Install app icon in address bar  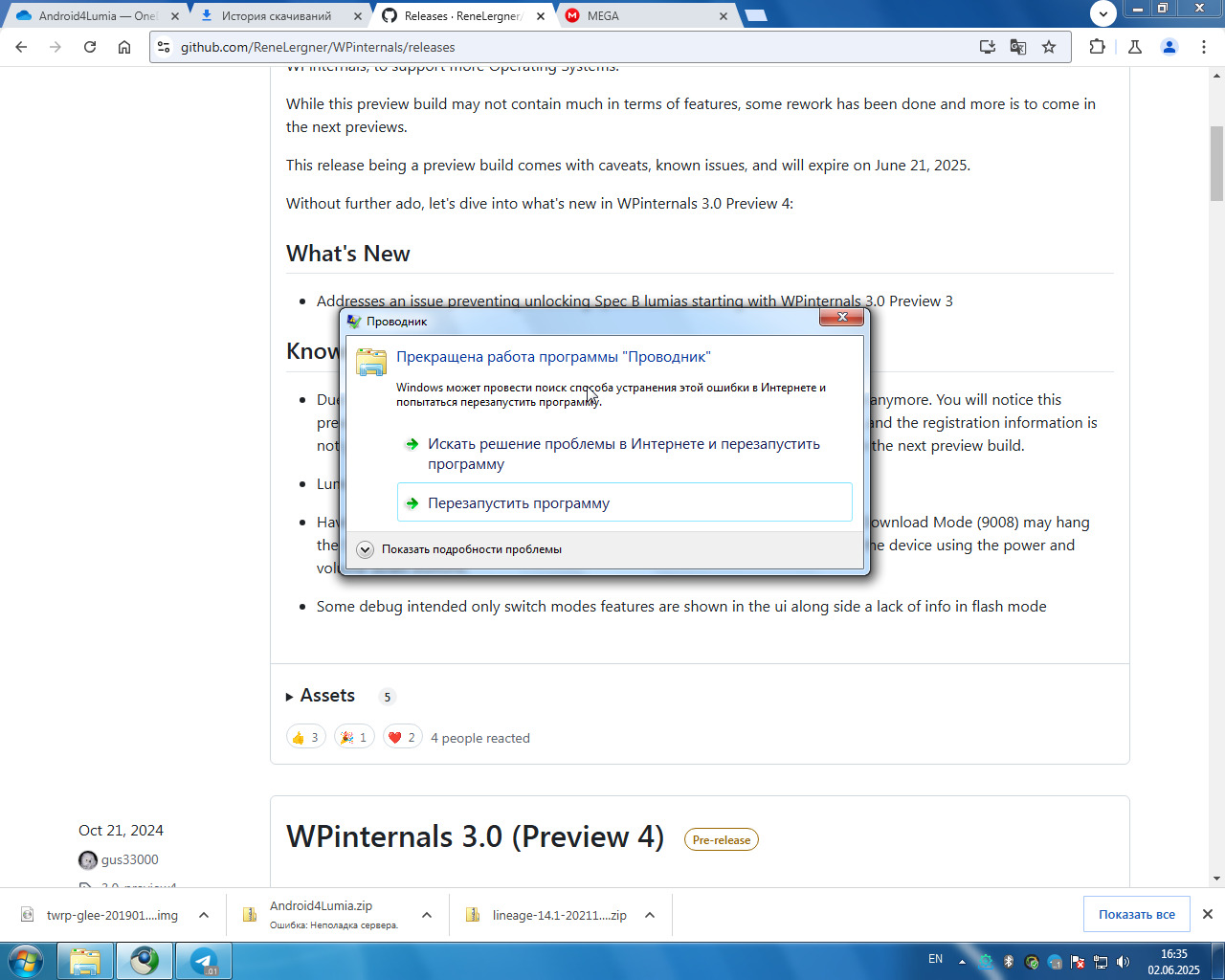(x=988, y=47)
